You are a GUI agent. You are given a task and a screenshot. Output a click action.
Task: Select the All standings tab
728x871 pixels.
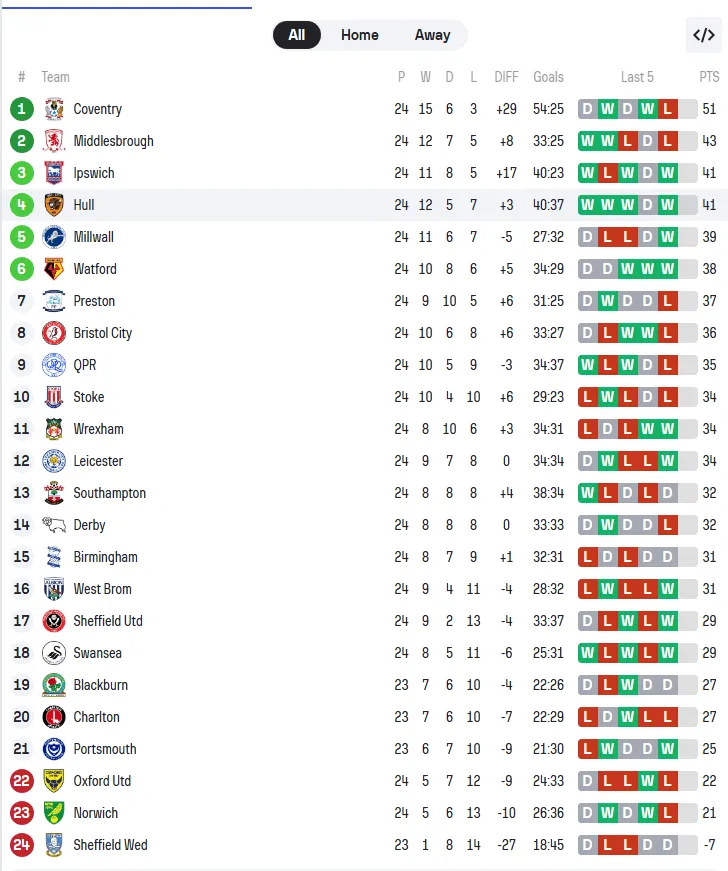(297, 35)
